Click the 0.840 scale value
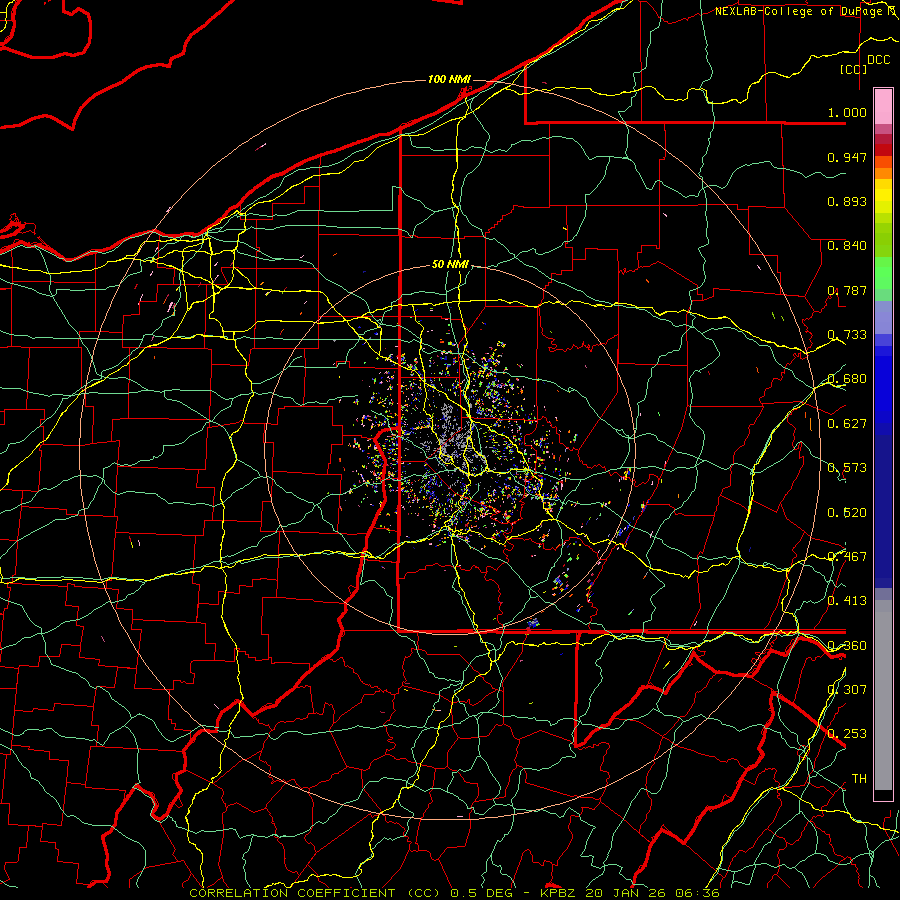The height and width of the screenshot is (900, 900). pos(847,246)
